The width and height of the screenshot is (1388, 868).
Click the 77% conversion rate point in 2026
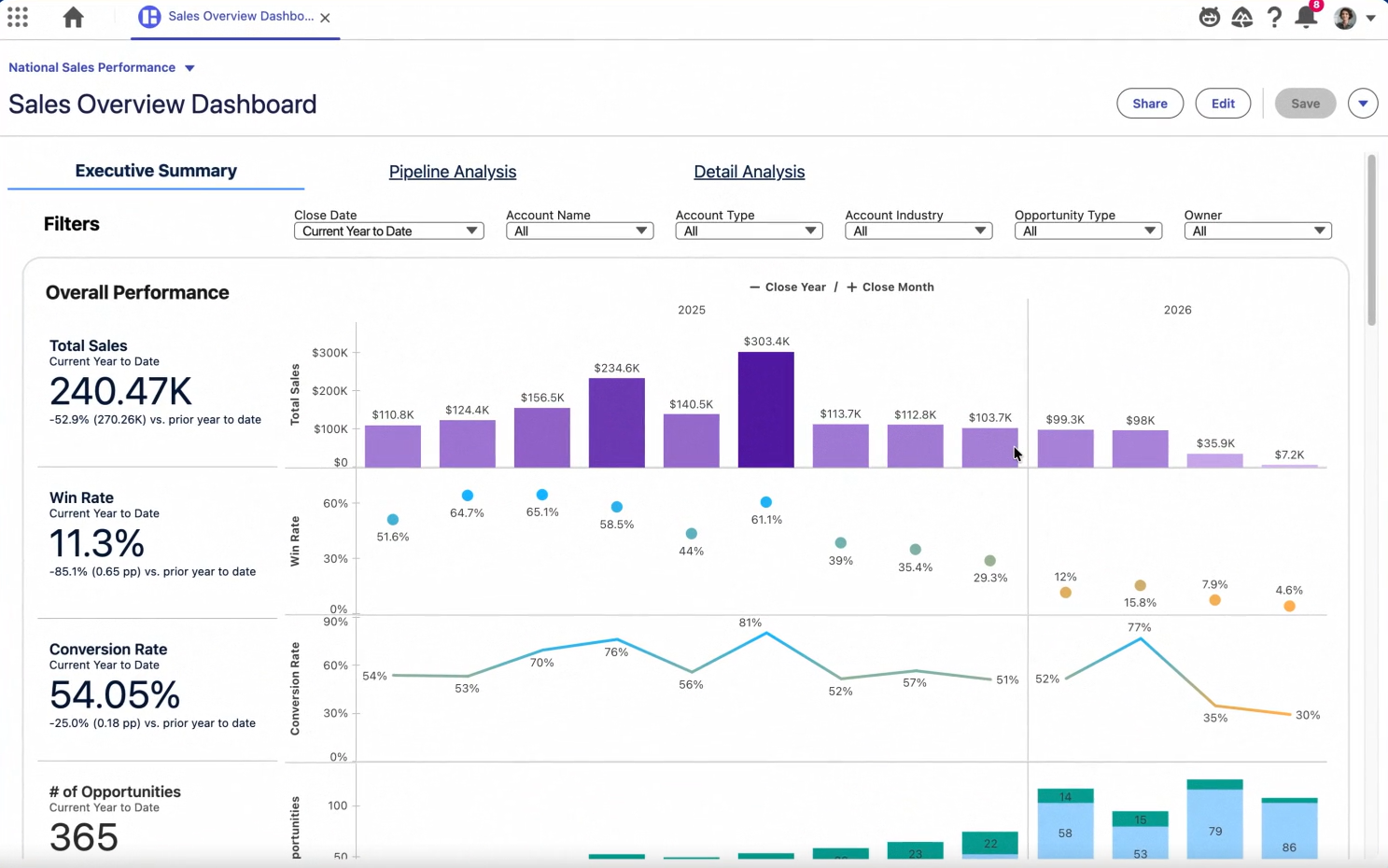pos(1141,638)
